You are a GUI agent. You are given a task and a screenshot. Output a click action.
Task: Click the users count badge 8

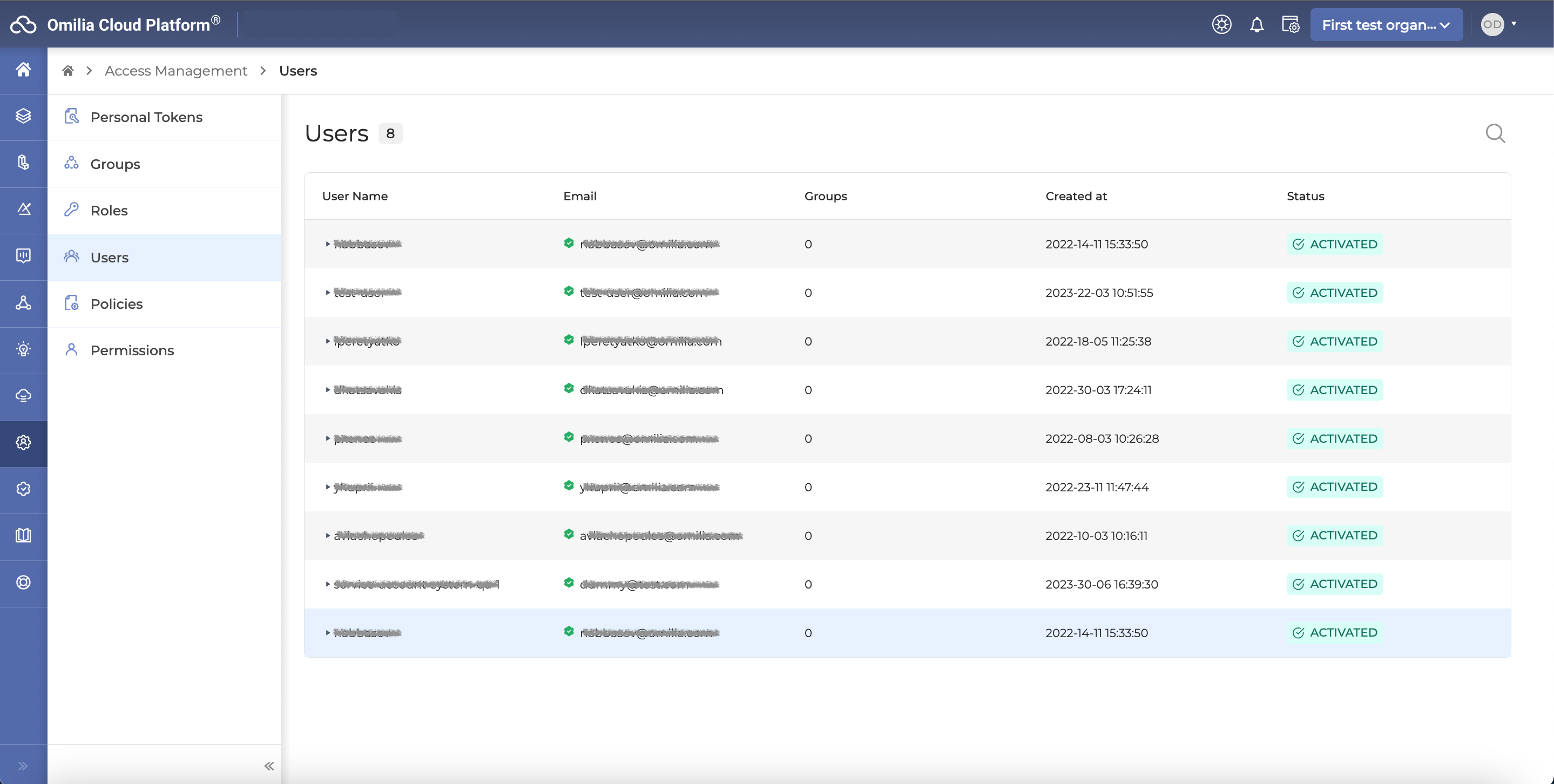click(390, 133)
